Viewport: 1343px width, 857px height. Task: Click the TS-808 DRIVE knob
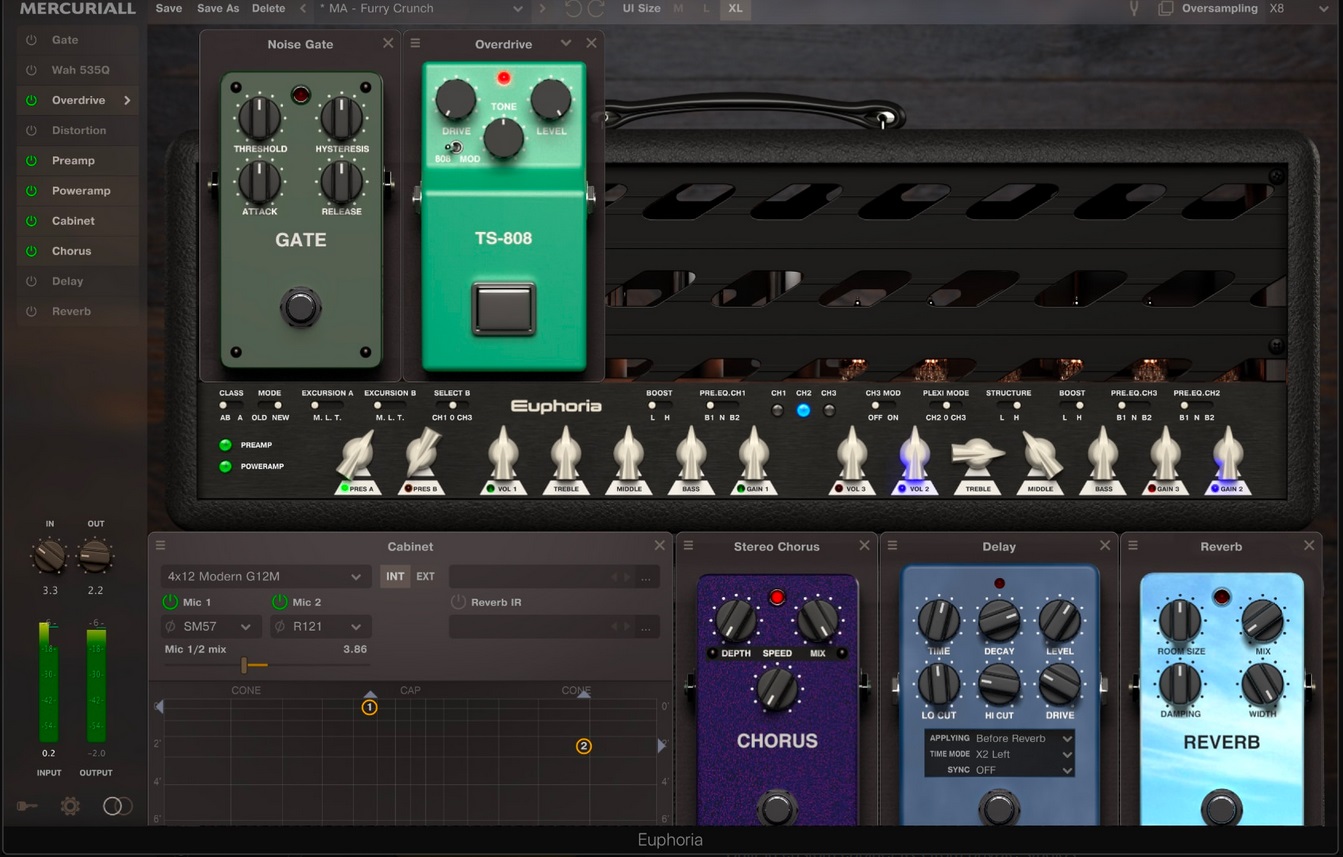(x=455, y=99)
